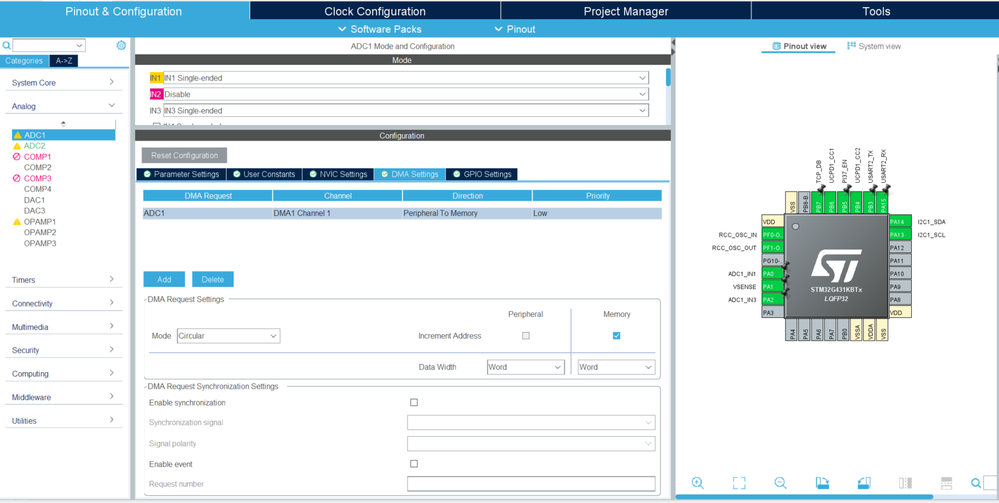Open the category settings gear
The width and height of the screenshot is (999, 503).
pyautogui.click(x=121, y=45)
